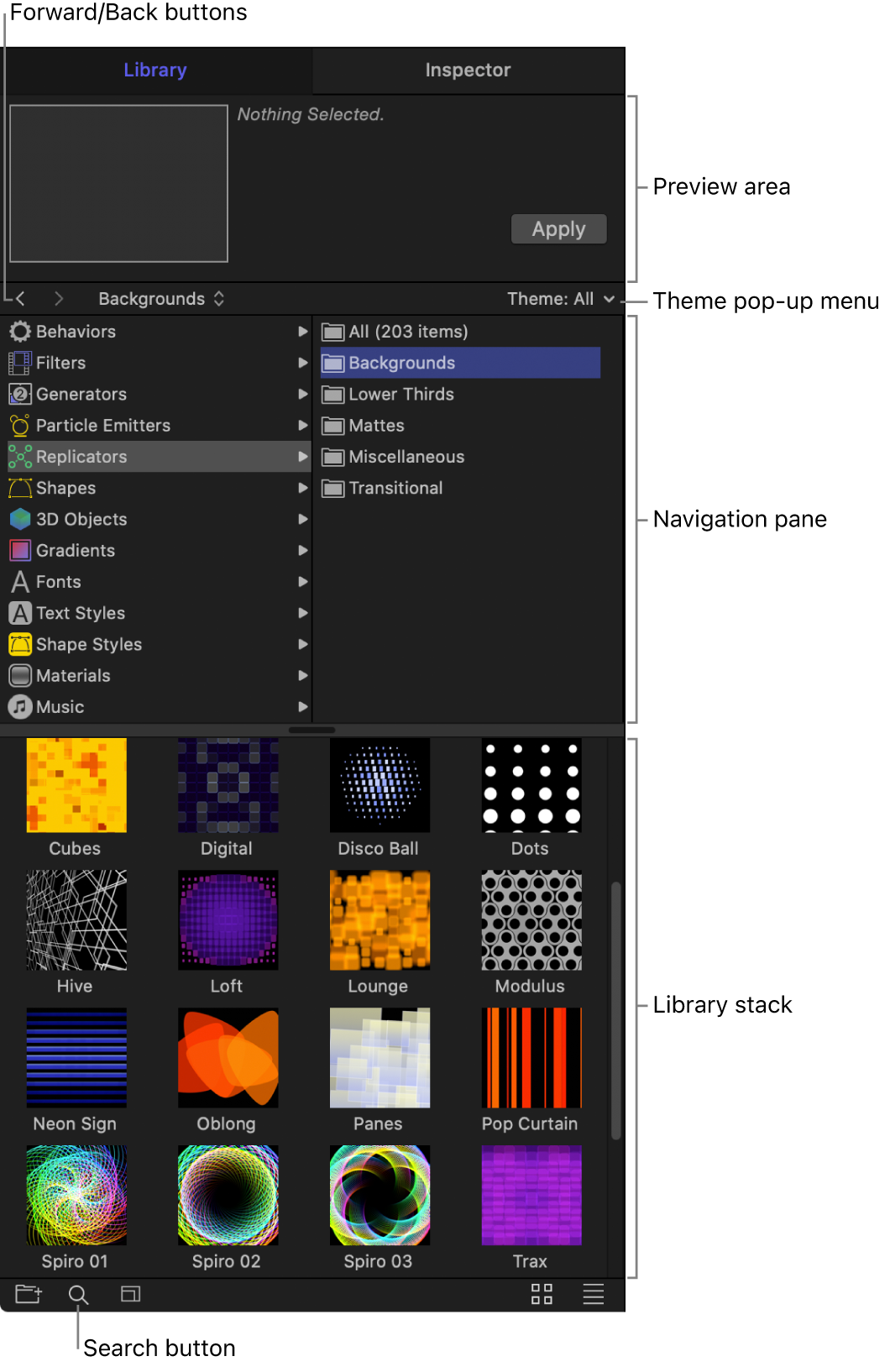Click the Text Styles label
890x1372 pixels.
pos(81,613)
